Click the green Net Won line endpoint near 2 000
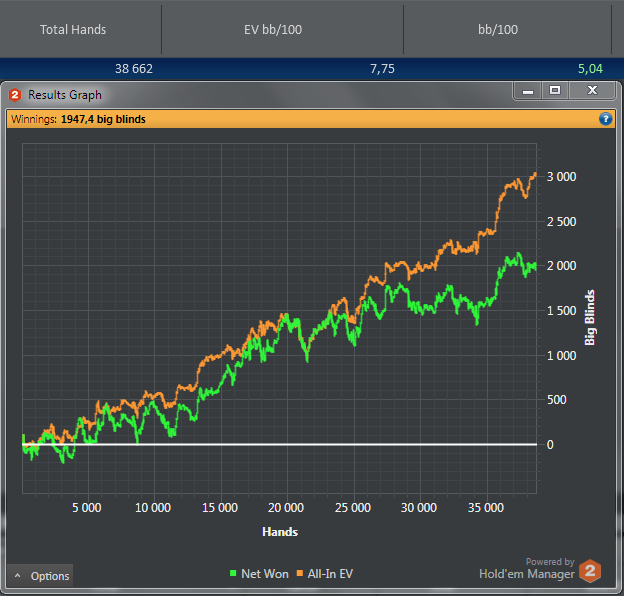624x596 pixels. click(x=535, y=266)
